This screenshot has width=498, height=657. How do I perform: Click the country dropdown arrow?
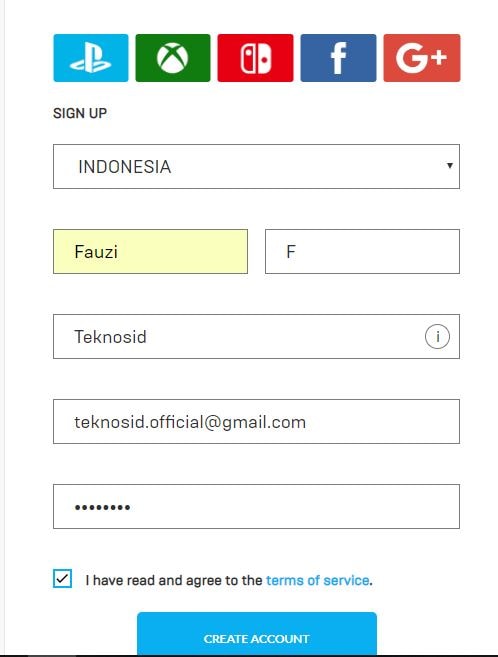point(449,166)
